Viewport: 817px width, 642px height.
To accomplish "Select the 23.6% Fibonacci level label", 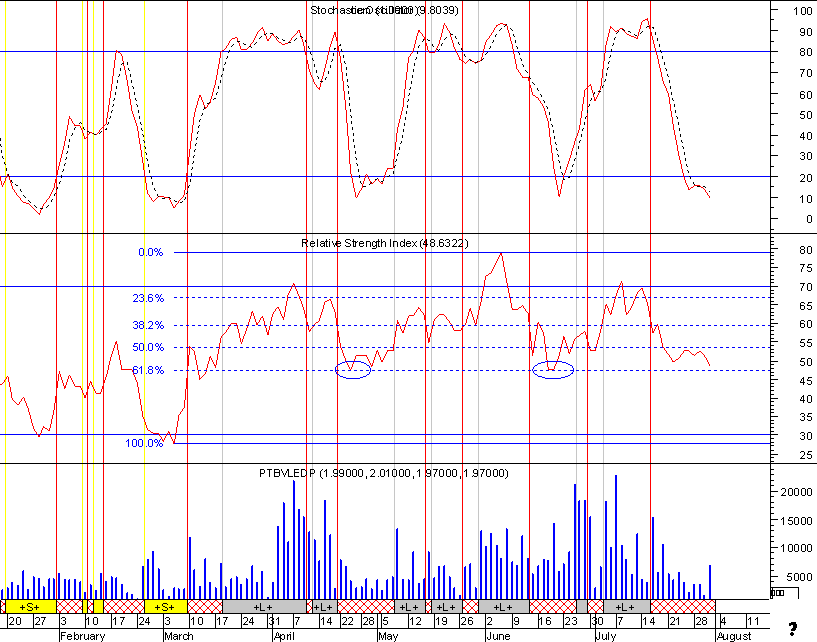I will (x=148, y=298).
